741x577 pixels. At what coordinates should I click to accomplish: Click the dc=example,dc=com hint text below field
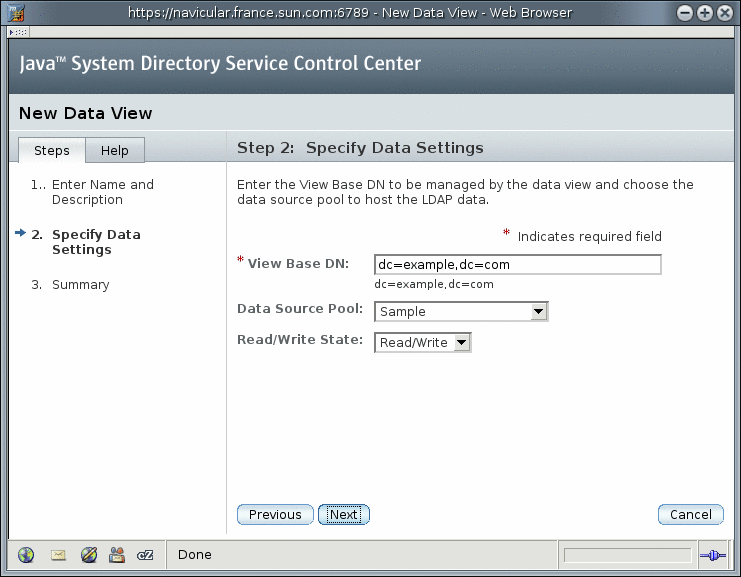(434, 284)
